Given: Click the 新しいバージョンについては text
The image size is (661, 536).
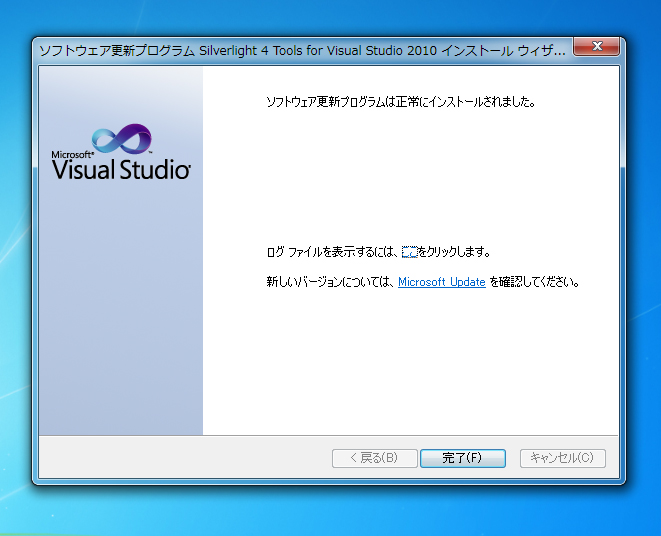Looking at the screenshot, I should 330,282.
